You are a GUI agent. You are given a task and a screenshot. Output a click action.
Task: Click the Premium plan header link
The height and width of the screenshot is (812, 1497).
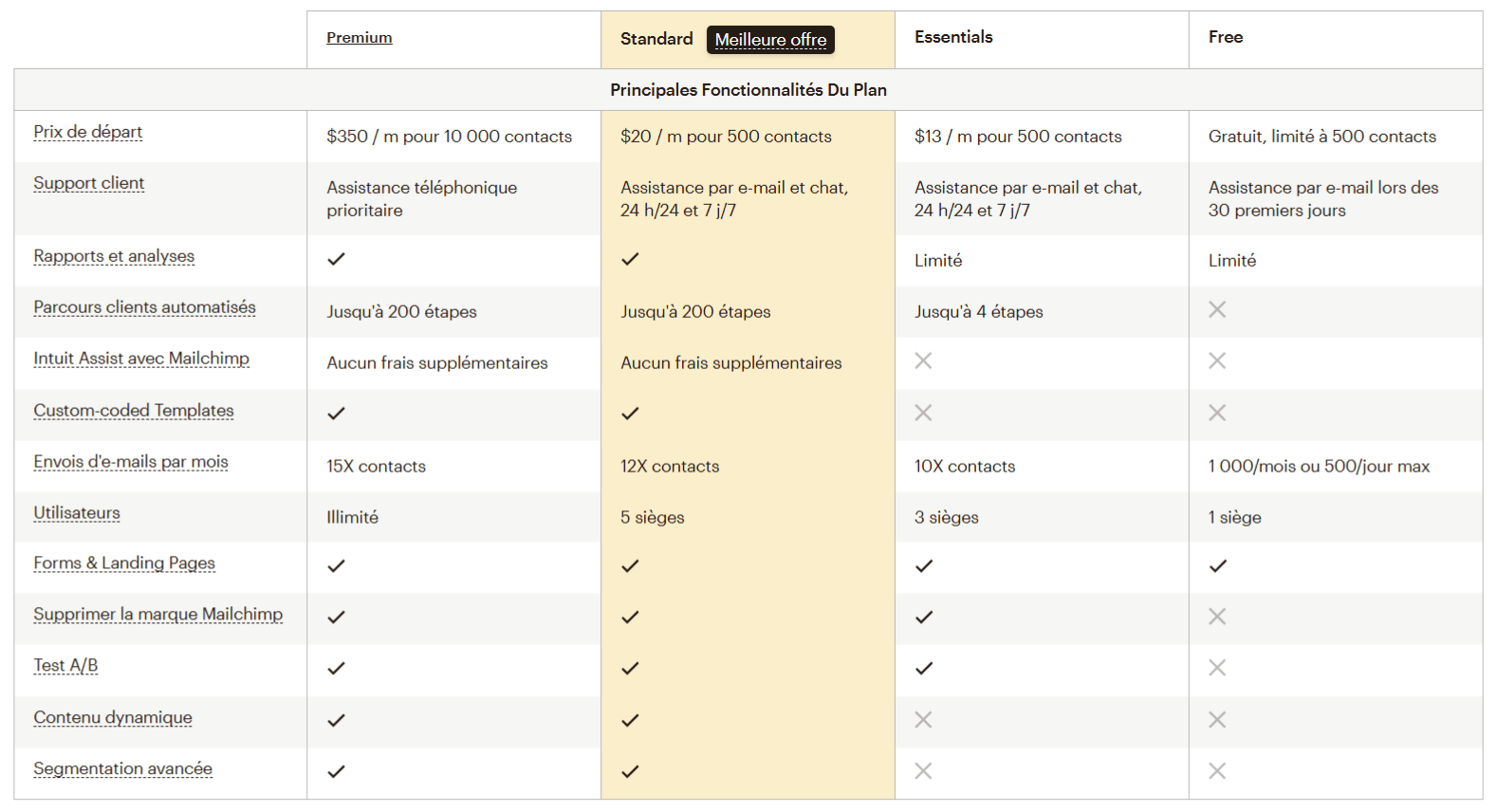pos(359,38)
